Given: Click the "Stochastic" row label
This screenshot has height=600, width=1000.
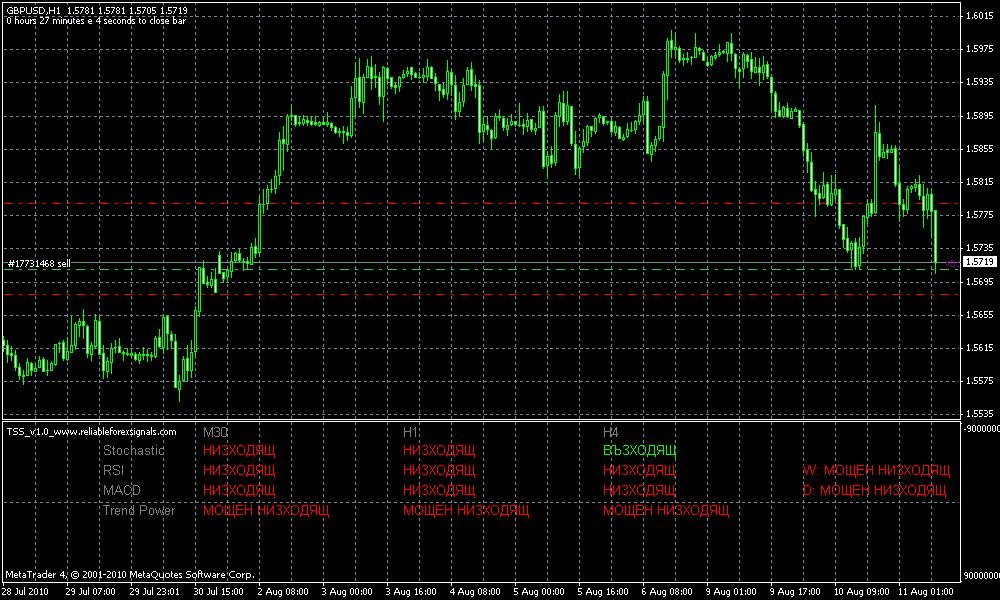Looking at the screenshot, I should pyautogui.click(x=134, y=451).
